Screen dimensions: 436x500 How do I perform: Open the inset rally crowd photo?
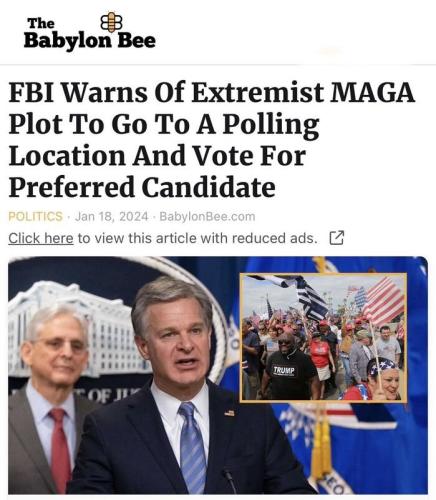323,338
